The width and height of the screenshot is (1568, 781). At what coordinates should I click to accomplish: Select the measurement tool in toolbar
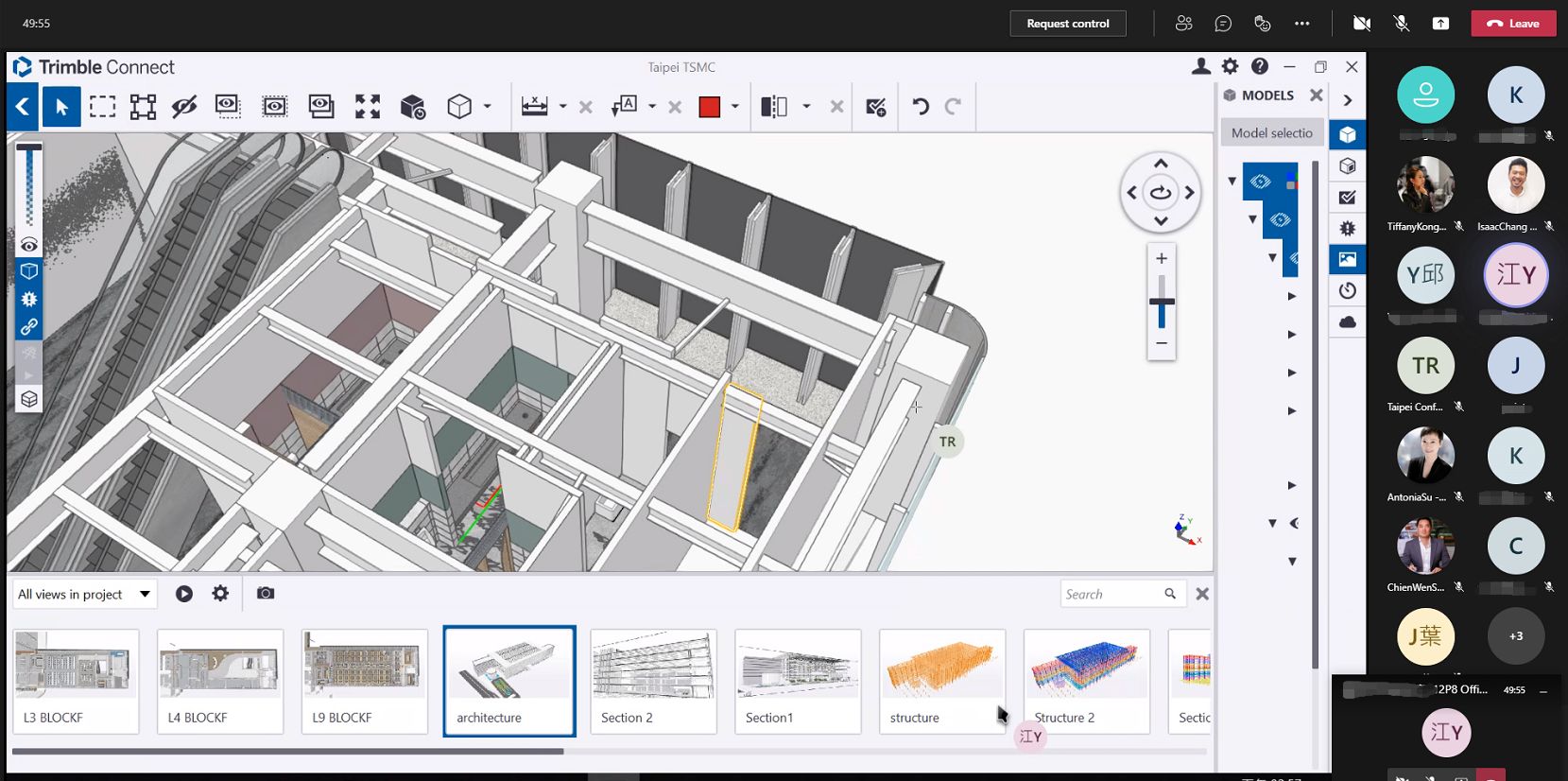click(x=535, y=107)
